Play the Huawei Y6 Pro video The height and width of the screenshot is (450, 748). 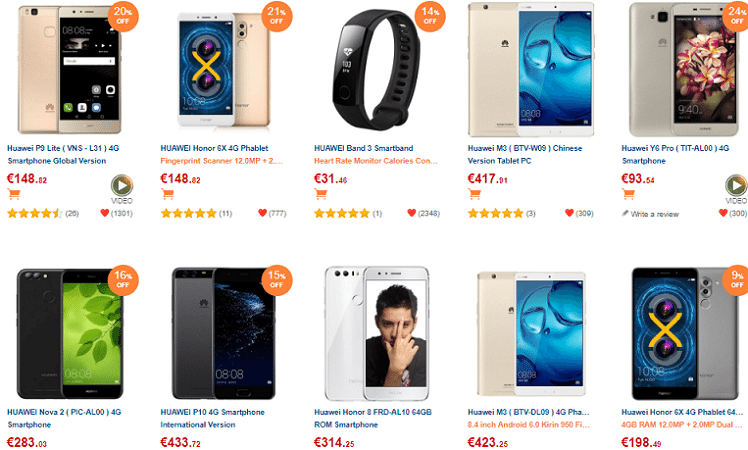point(736,186)
